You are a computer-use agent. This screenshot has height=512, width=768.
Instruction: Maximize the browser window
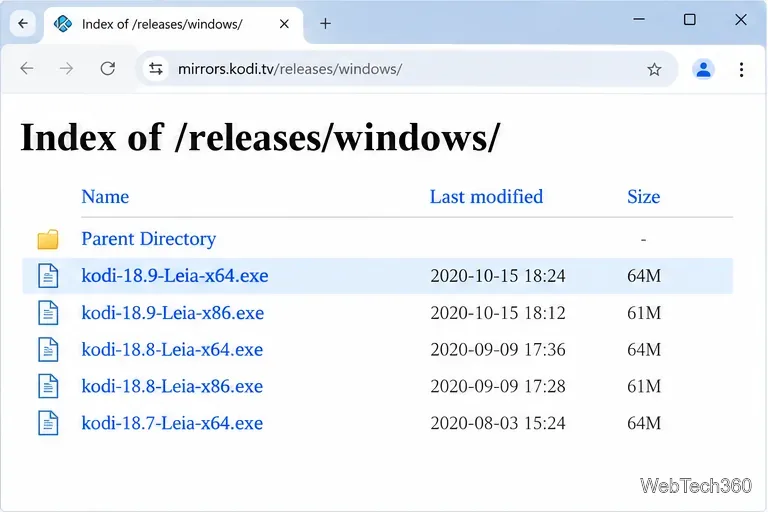point(690,20)
